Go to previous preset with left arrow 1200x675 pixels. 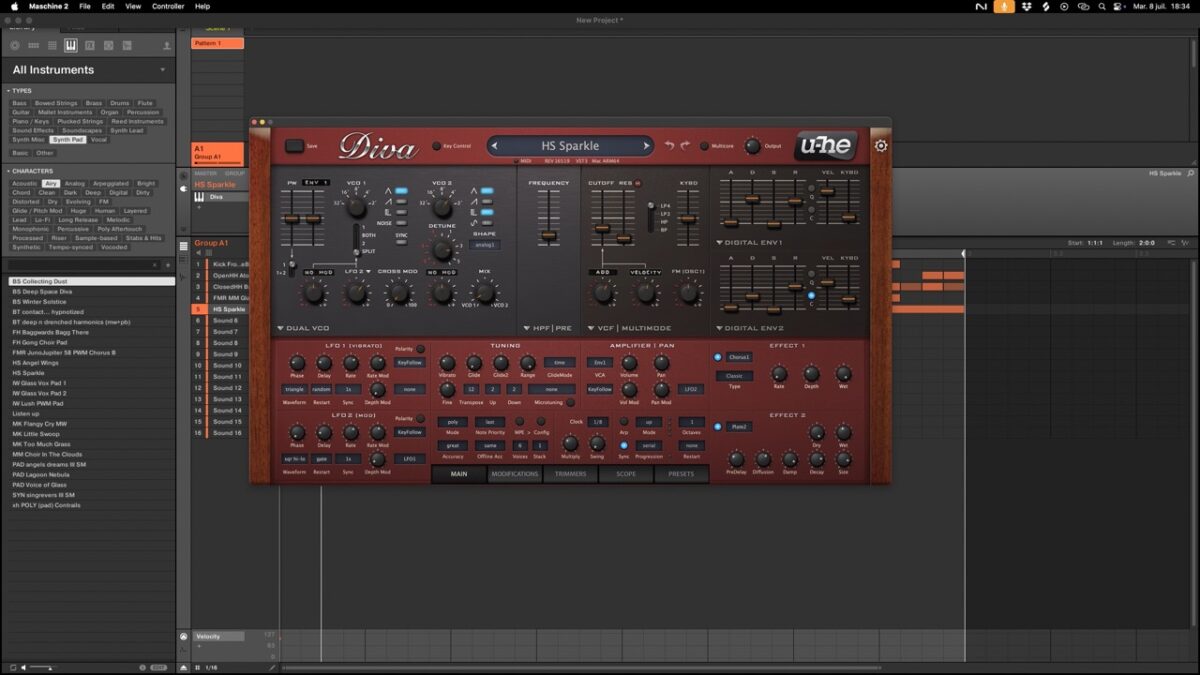click(495, 146)
